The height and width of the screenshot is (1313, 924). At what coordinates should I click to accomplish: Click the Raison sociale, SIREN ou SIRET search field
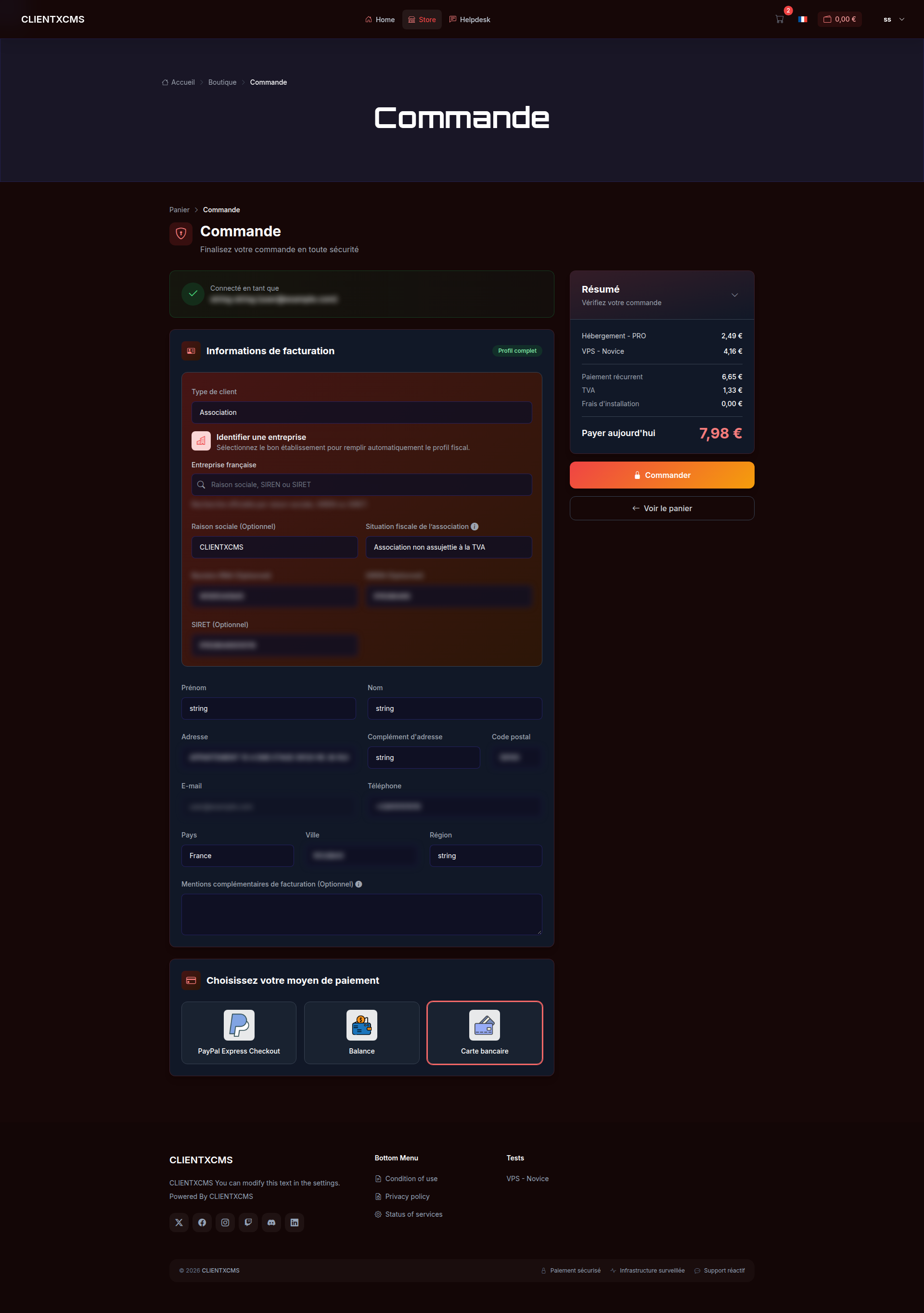(x=362, y=484)
